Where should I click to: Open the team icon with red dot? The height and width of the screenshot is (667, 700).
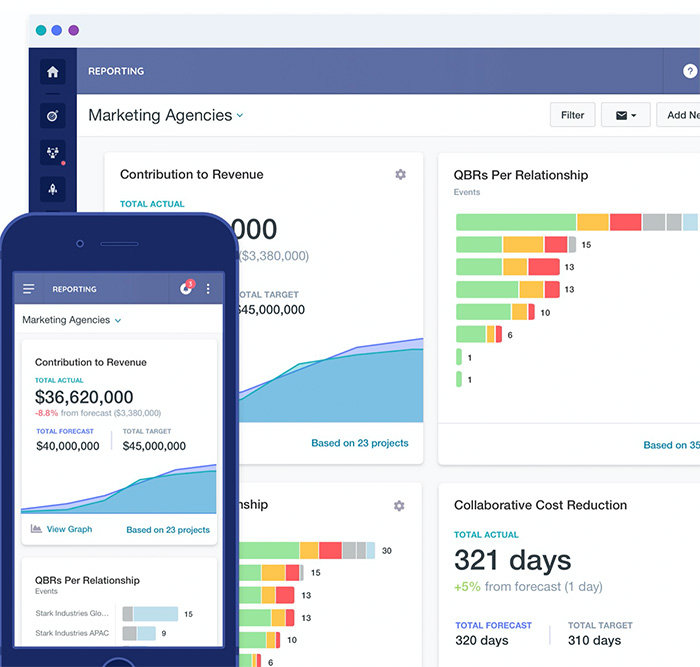(x=53, y=153)
